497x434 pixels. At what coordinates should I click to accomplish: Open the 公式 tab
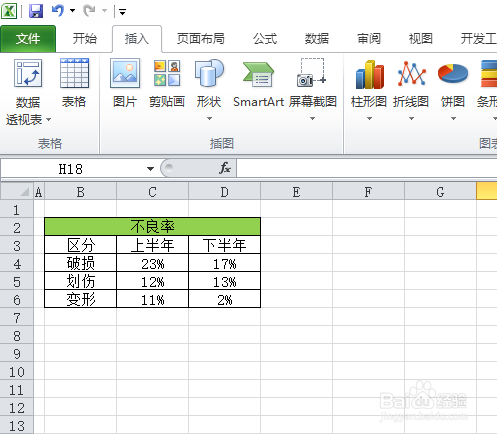pyautogui.click(x=265, y=39)
